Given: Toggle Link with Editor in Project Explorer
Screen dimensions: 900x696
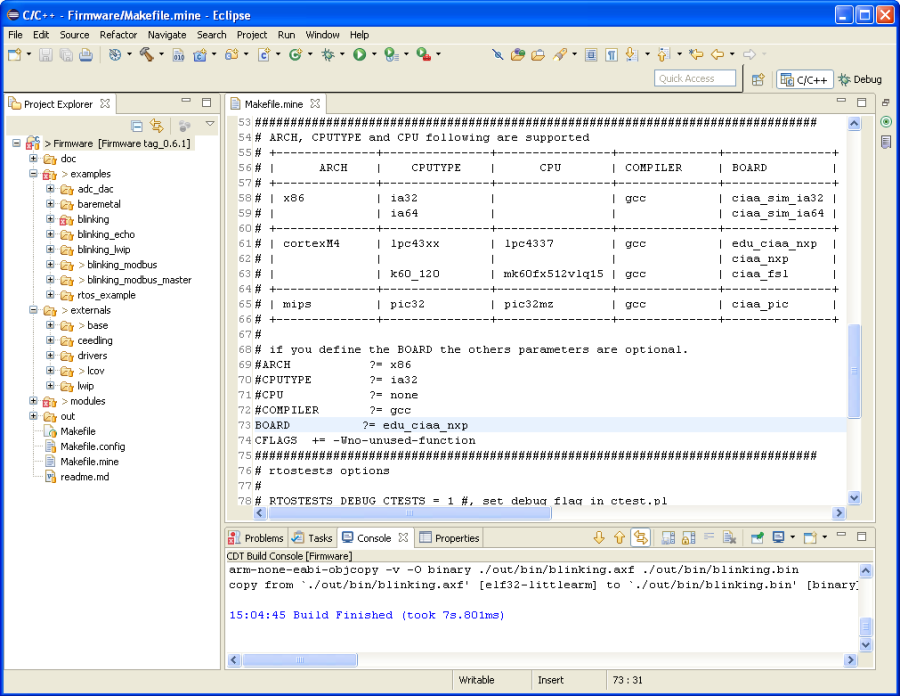Looking at the screenshot, I should [x=157, y=126].
